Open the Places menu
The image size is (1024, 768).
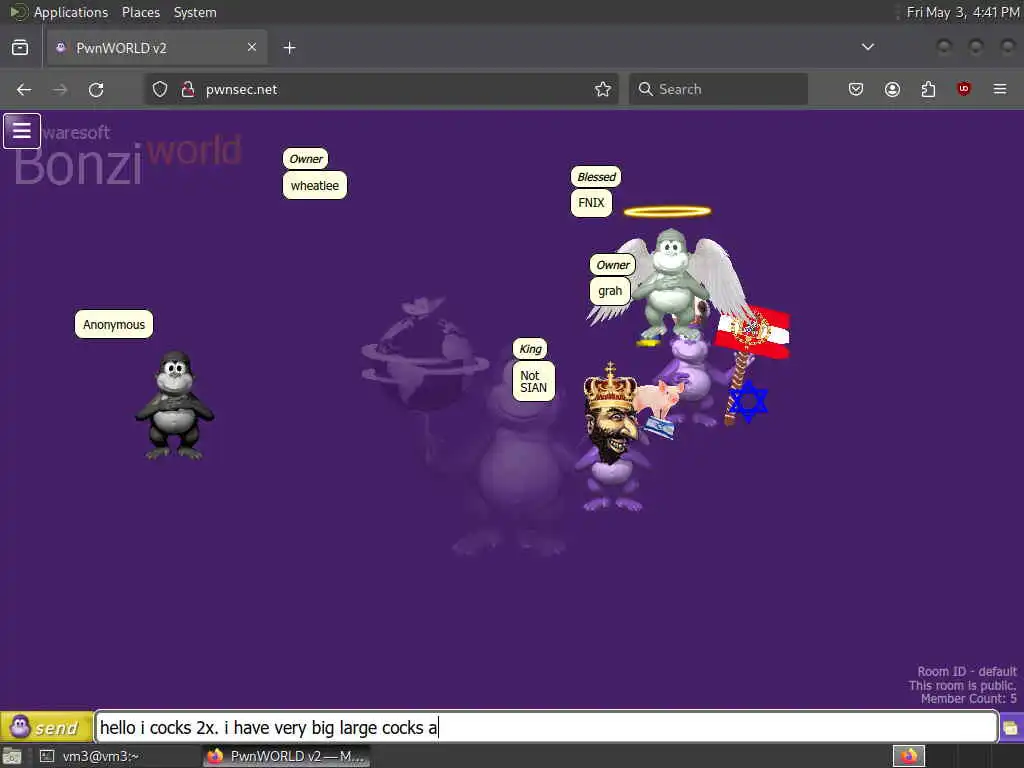(x=140, y=12)
